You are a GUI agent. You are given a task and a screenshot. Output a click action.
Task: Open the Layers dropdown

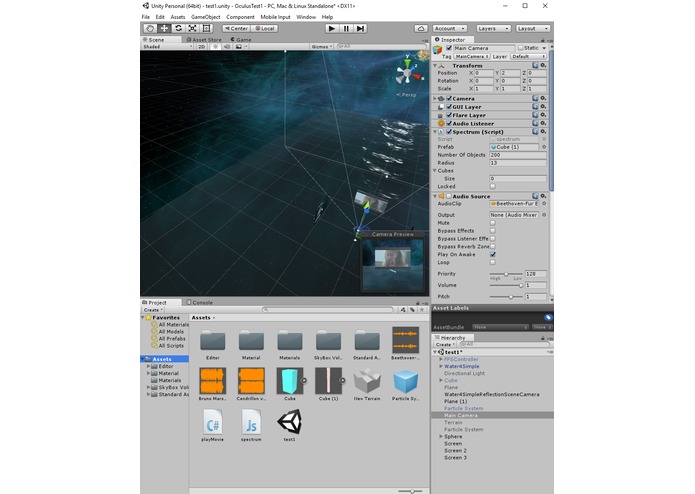click(493, 28)
